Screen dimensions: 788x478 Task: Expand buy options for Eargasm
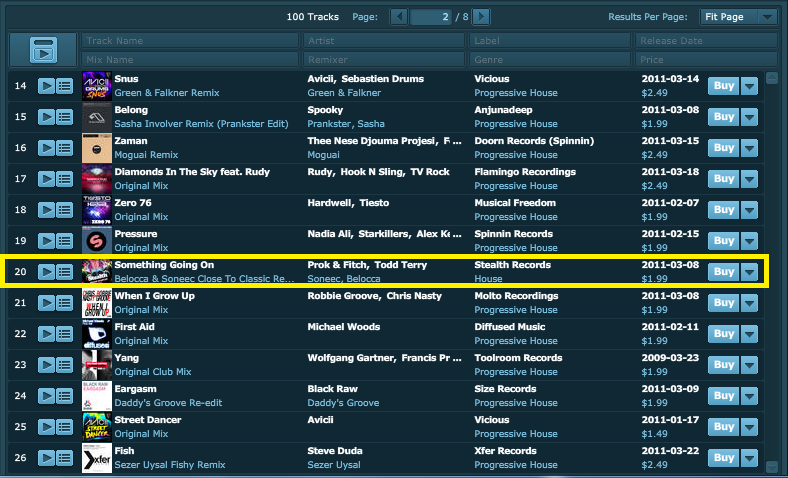[x=749, y=396]
